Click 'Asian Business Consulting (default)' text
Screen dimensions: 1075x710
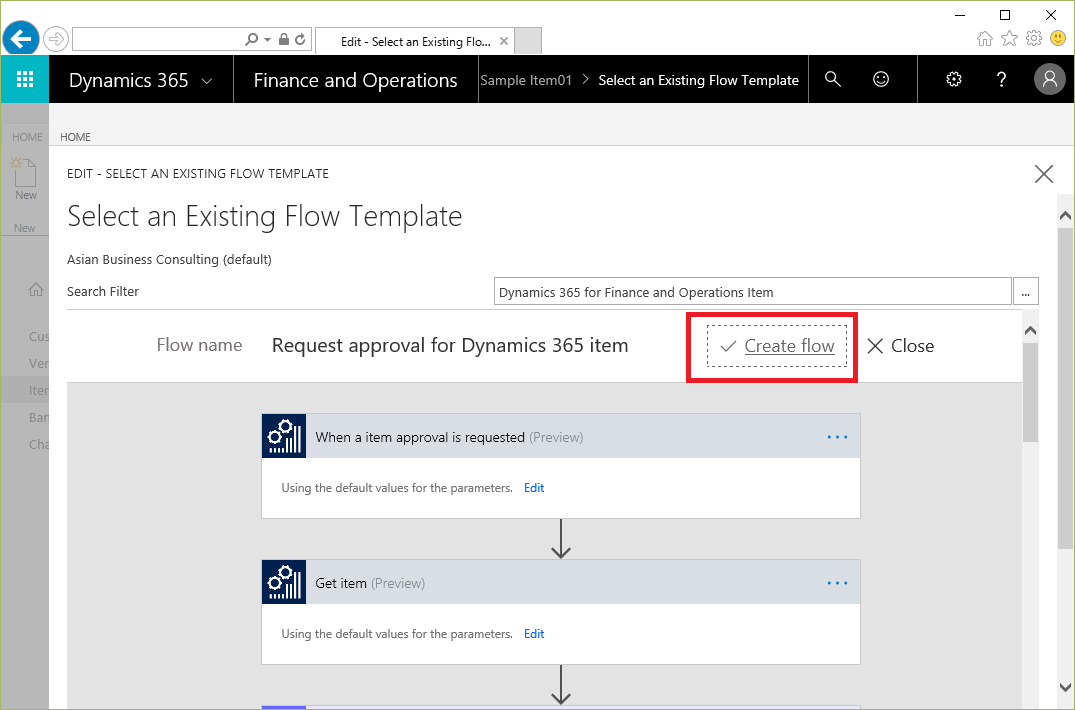tap(169, 260)
